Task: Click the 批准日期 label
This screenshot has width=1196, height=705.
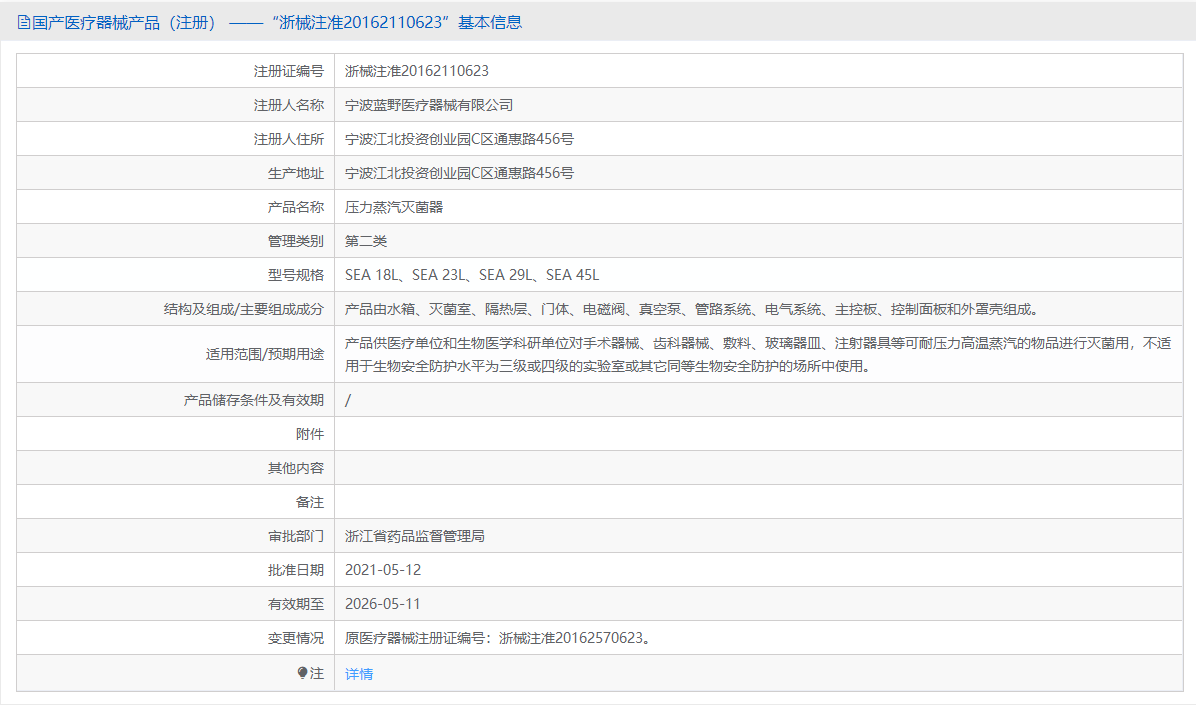Action: tap(296, 570)
